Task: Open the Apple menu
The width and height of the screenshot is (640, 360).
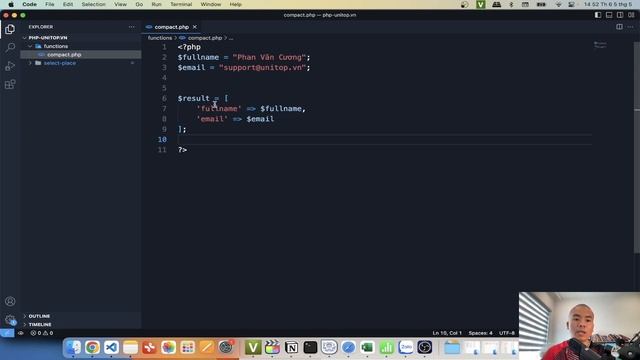Action: tap(11, 4)
